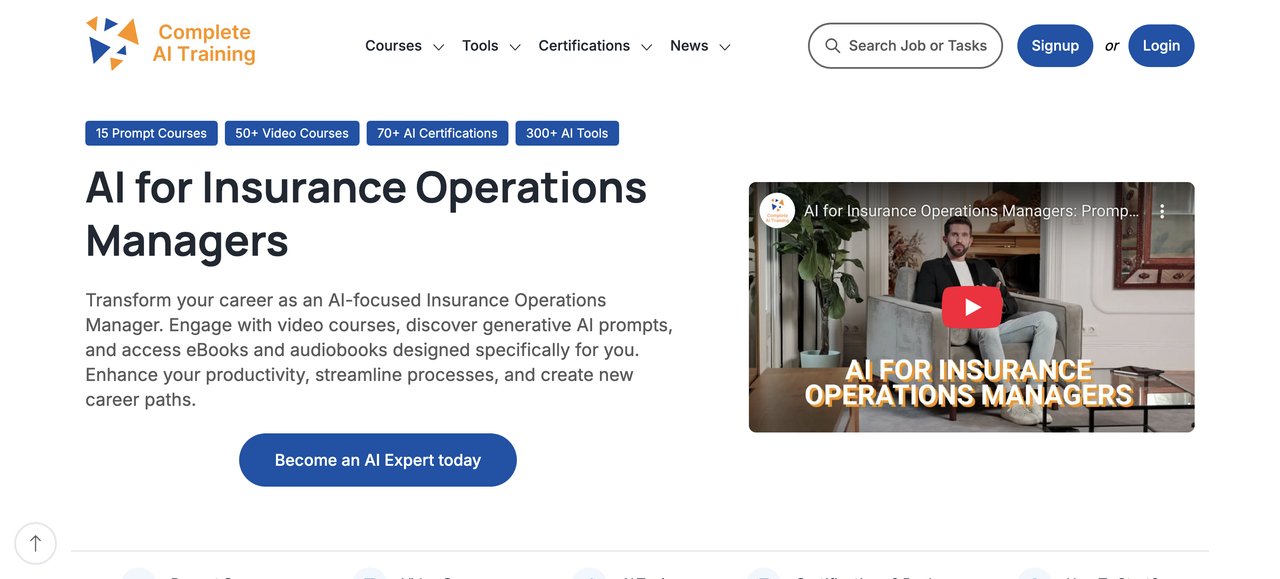This screenshot has height=579, width=1280.
Task: Expand the chevron beside Certifications
Action: click(647, 47)
